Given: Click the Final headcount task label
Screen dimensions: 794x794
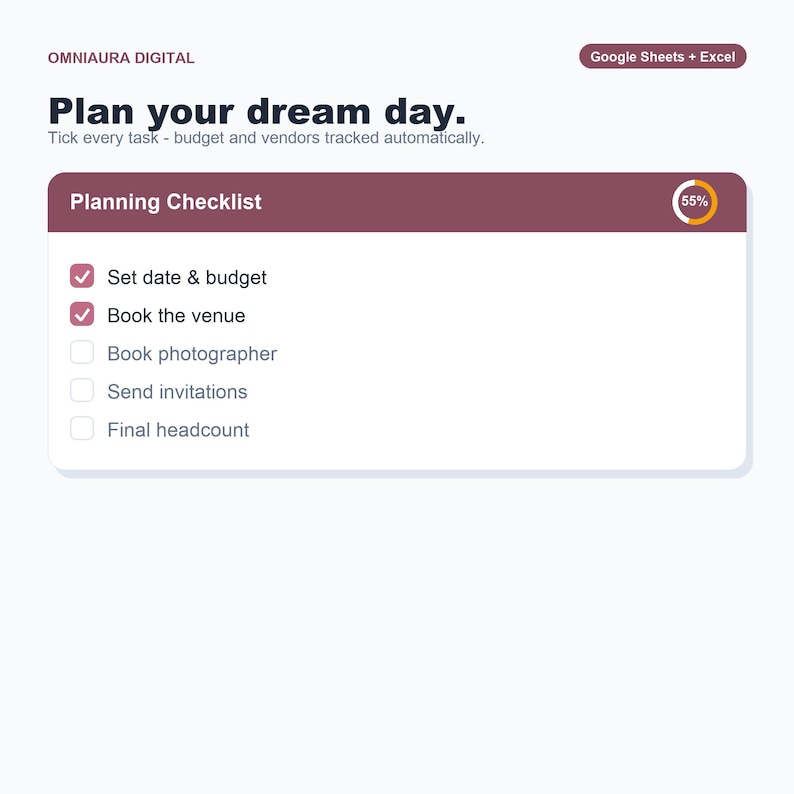Looking at the screenshot, I should click(178, 430).
